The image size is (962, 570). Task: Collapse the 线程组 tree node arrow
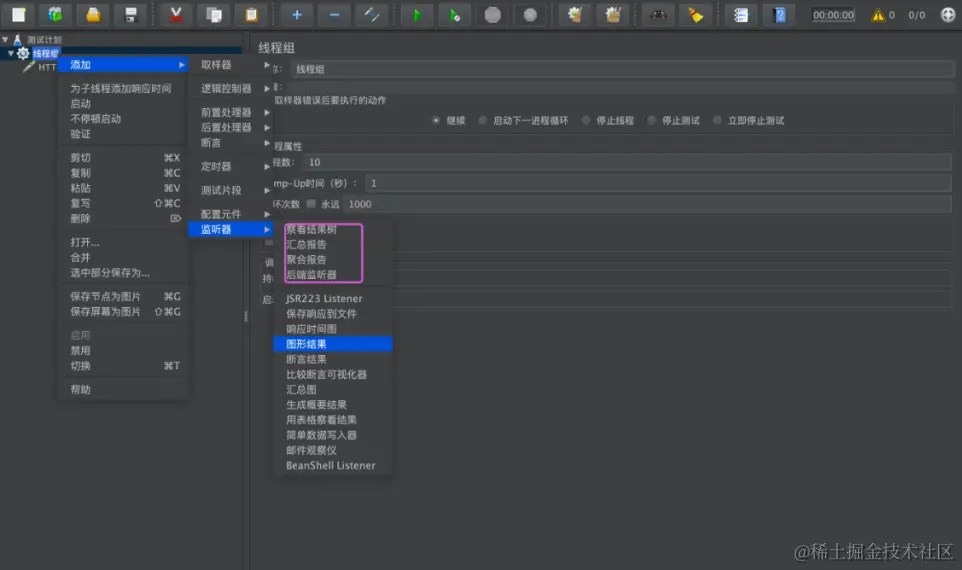pos(11,53)
